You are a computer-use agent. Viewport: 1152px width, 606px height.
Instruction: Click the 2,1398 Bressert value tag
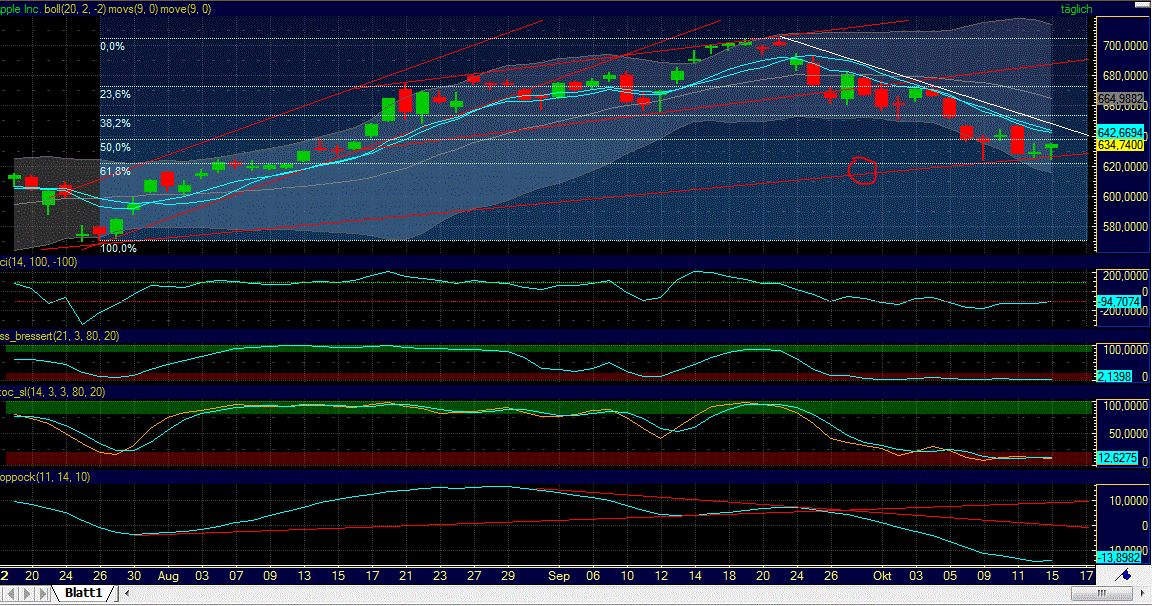point(1115,376)
